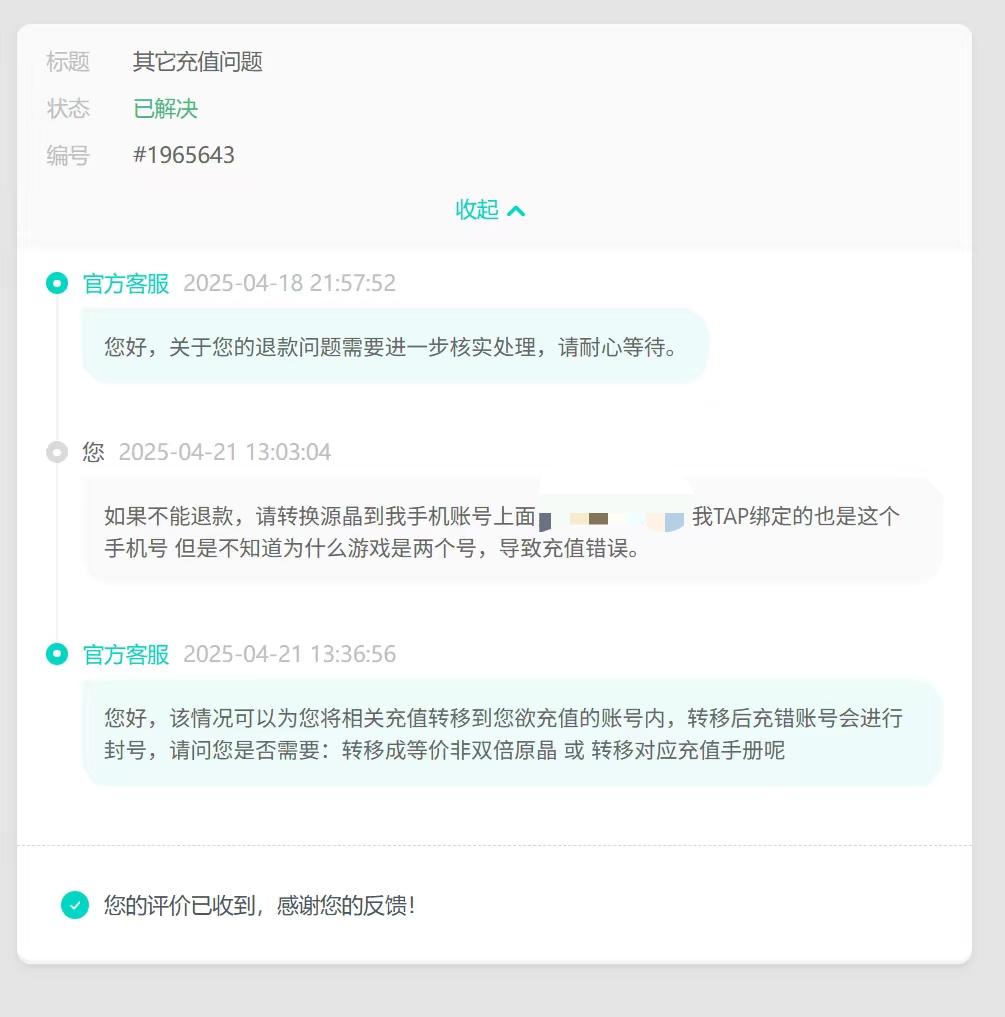Click the green dot next to second 官方客服 reply
Viewport: 1005px width, 1017px height.
click(57, 654)
